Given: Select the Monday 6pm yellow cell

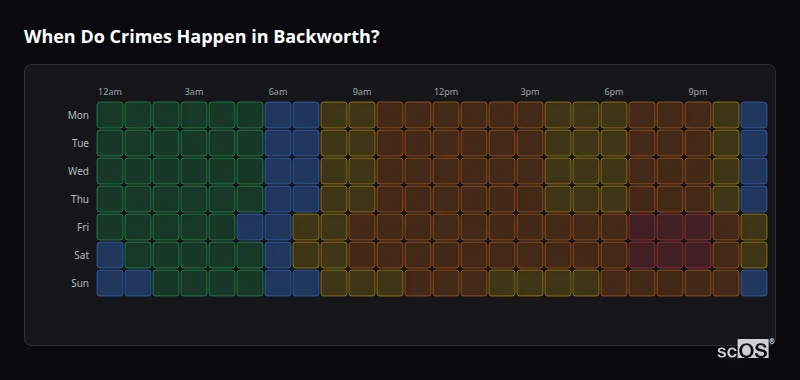Looking at the screenshot, I should point(614,115).
